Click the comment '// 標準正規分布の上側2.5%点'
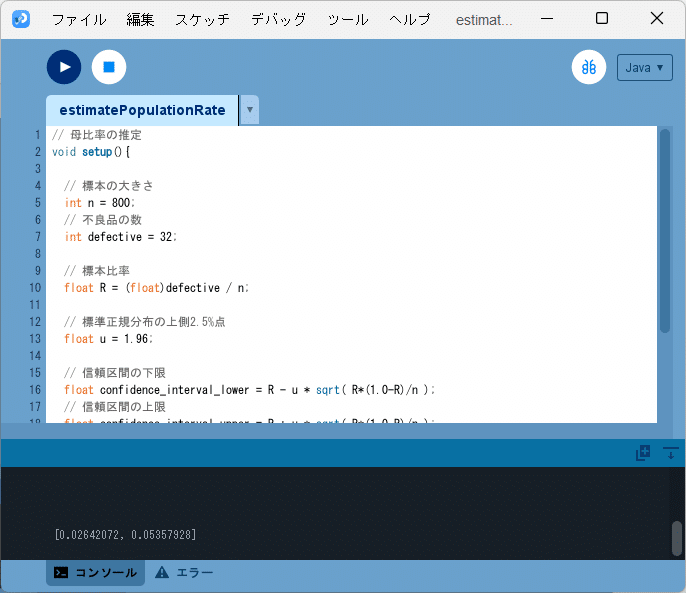 tap(145, 322)
